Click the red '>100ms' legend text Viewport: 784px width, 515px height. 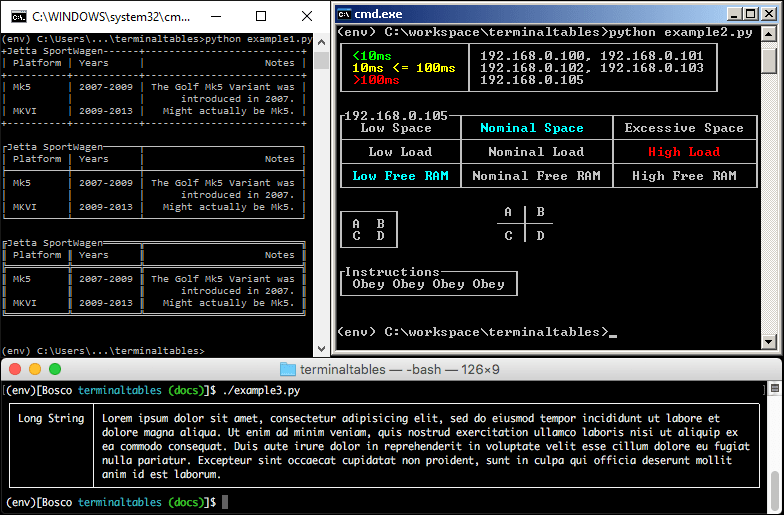point(376,80)
